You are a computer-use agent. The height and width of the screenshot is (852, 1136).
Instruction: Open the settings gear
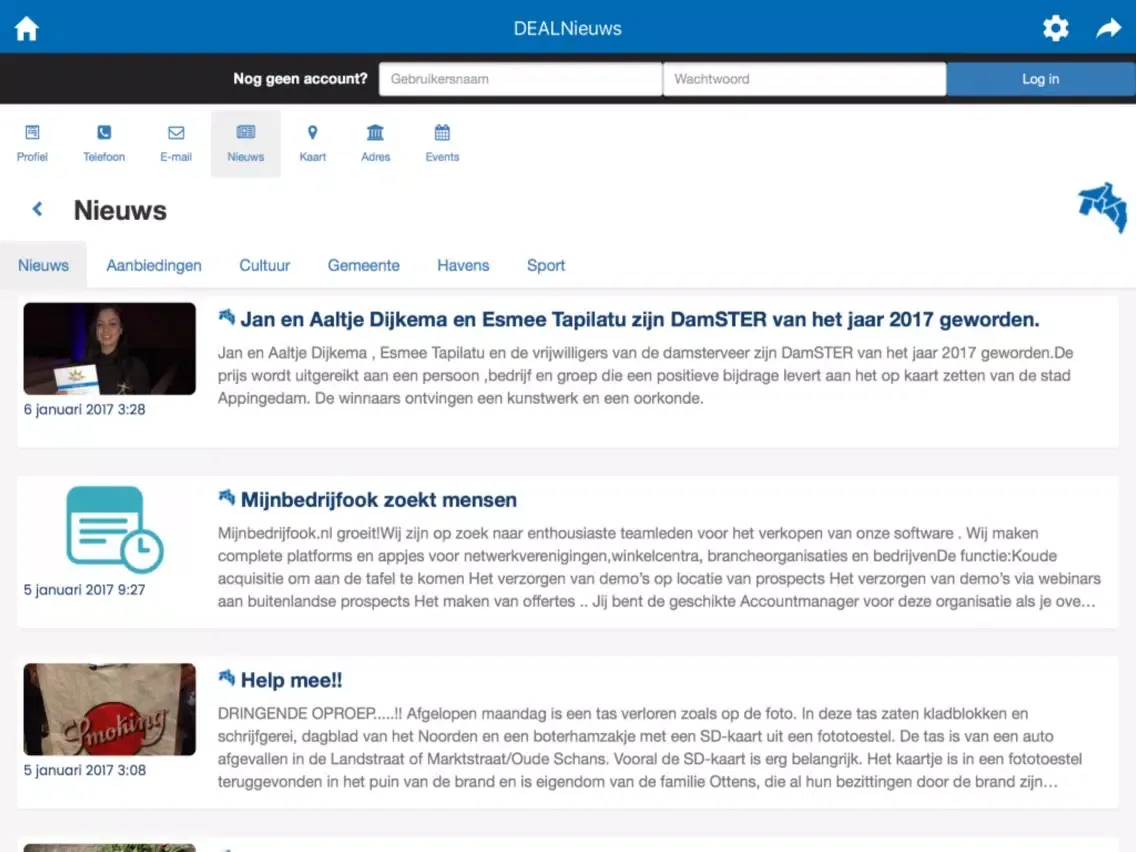coord(1056,28)
